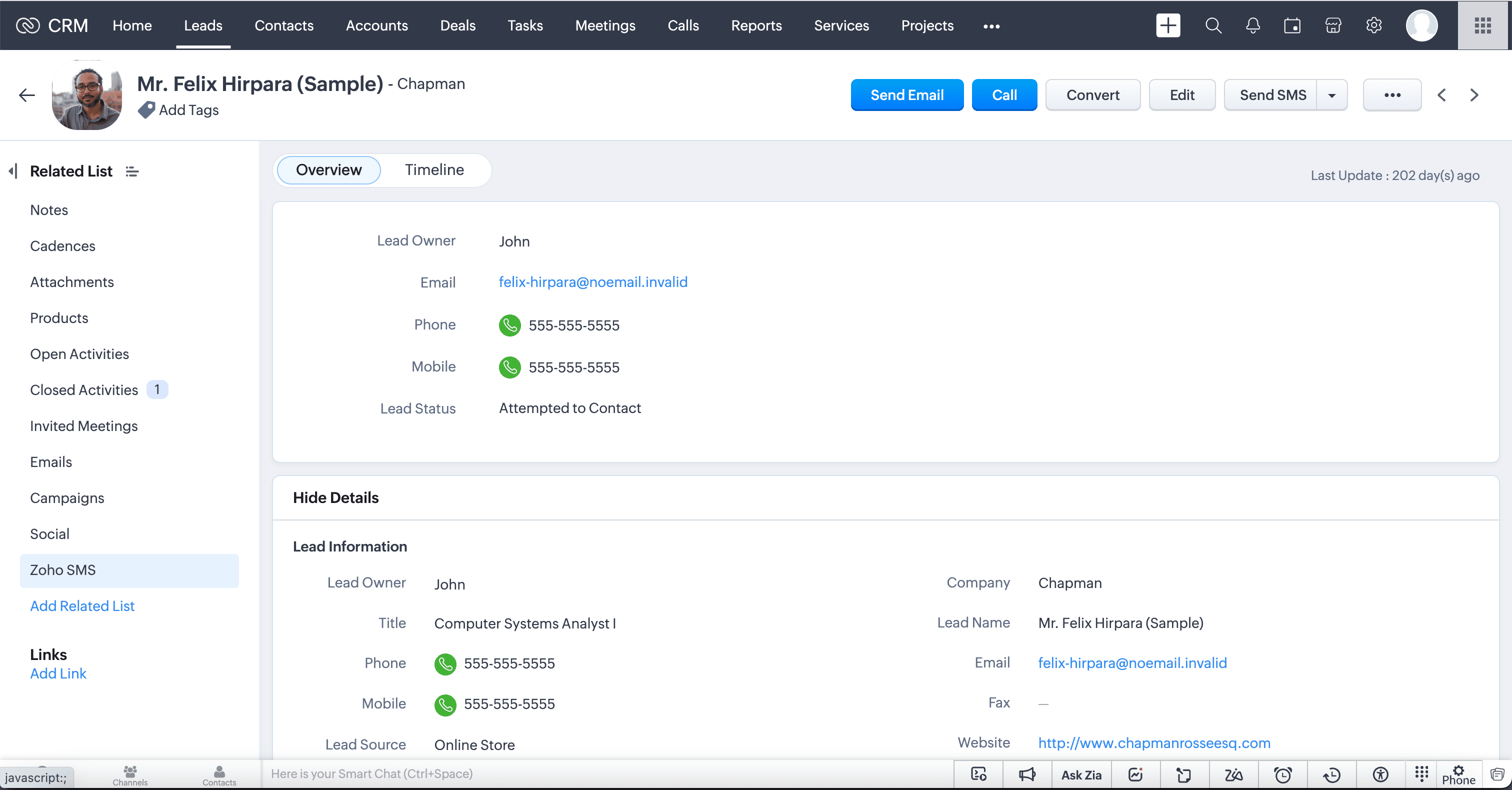Open the accessibility options icon
Screen dimensions: 1512x790
click(x=1380, y=774)
